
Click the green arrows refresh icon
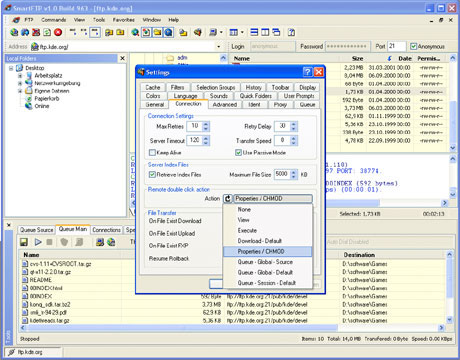(47, 32)
